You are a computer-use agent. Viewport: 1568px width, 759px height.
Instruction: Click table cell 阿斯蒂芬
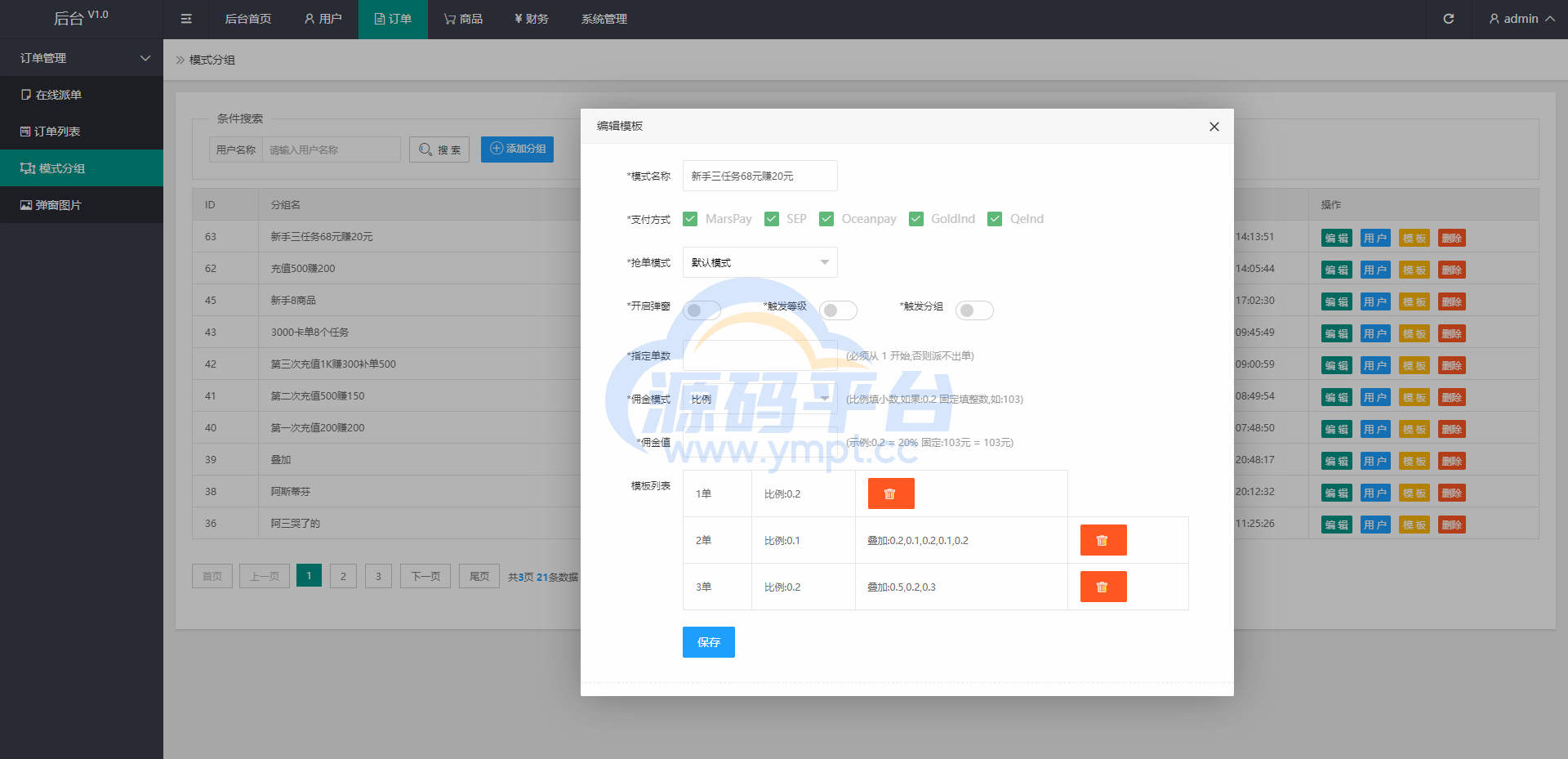[291, 492]
